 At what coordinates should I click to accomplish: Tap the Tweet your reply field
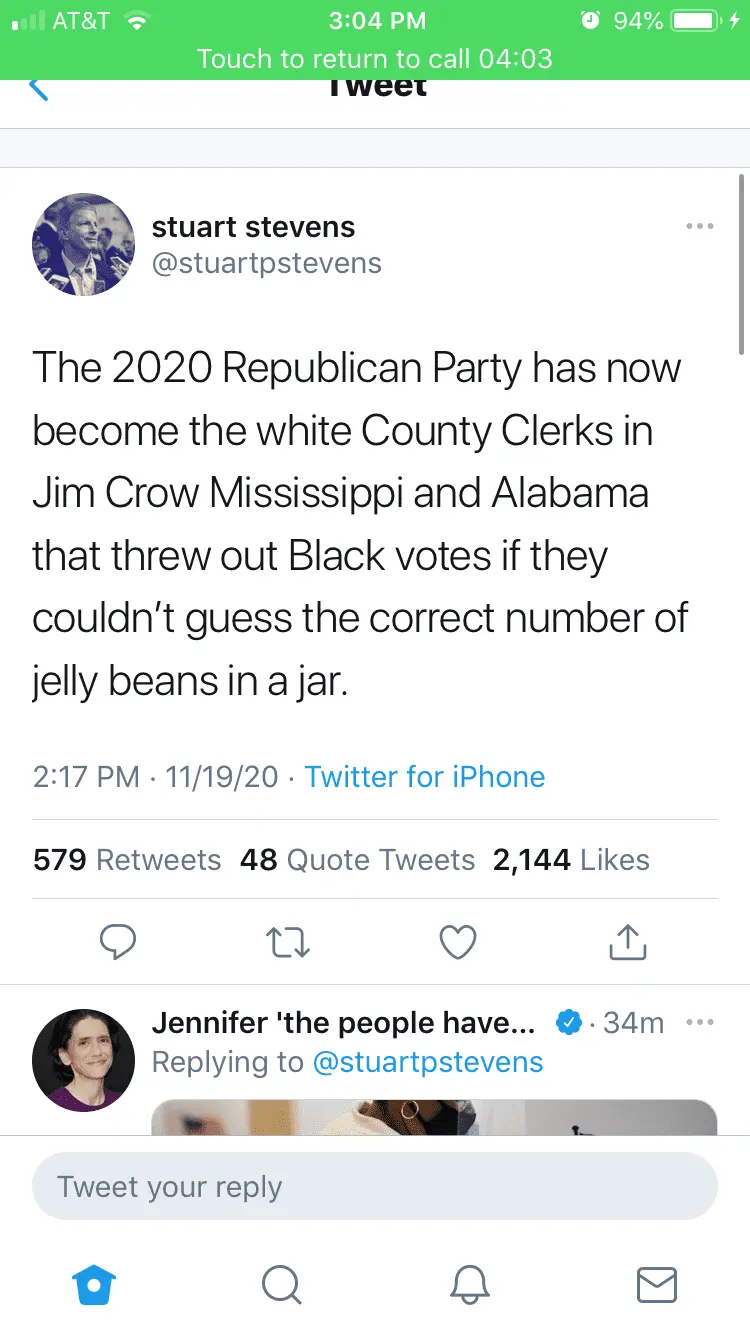375,1187
